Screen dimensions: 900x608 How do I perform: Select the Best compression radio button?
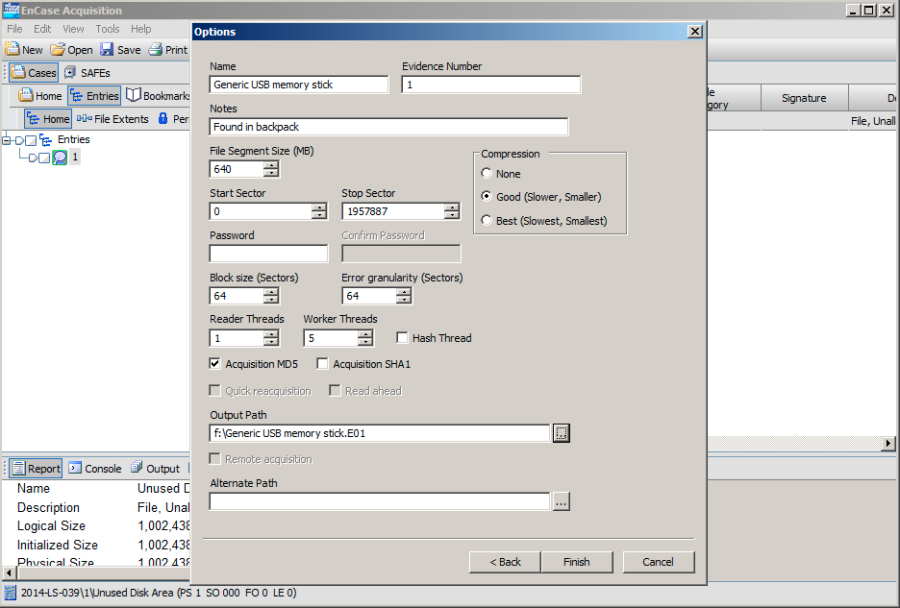pyautogui.click(x=487, y=220)
